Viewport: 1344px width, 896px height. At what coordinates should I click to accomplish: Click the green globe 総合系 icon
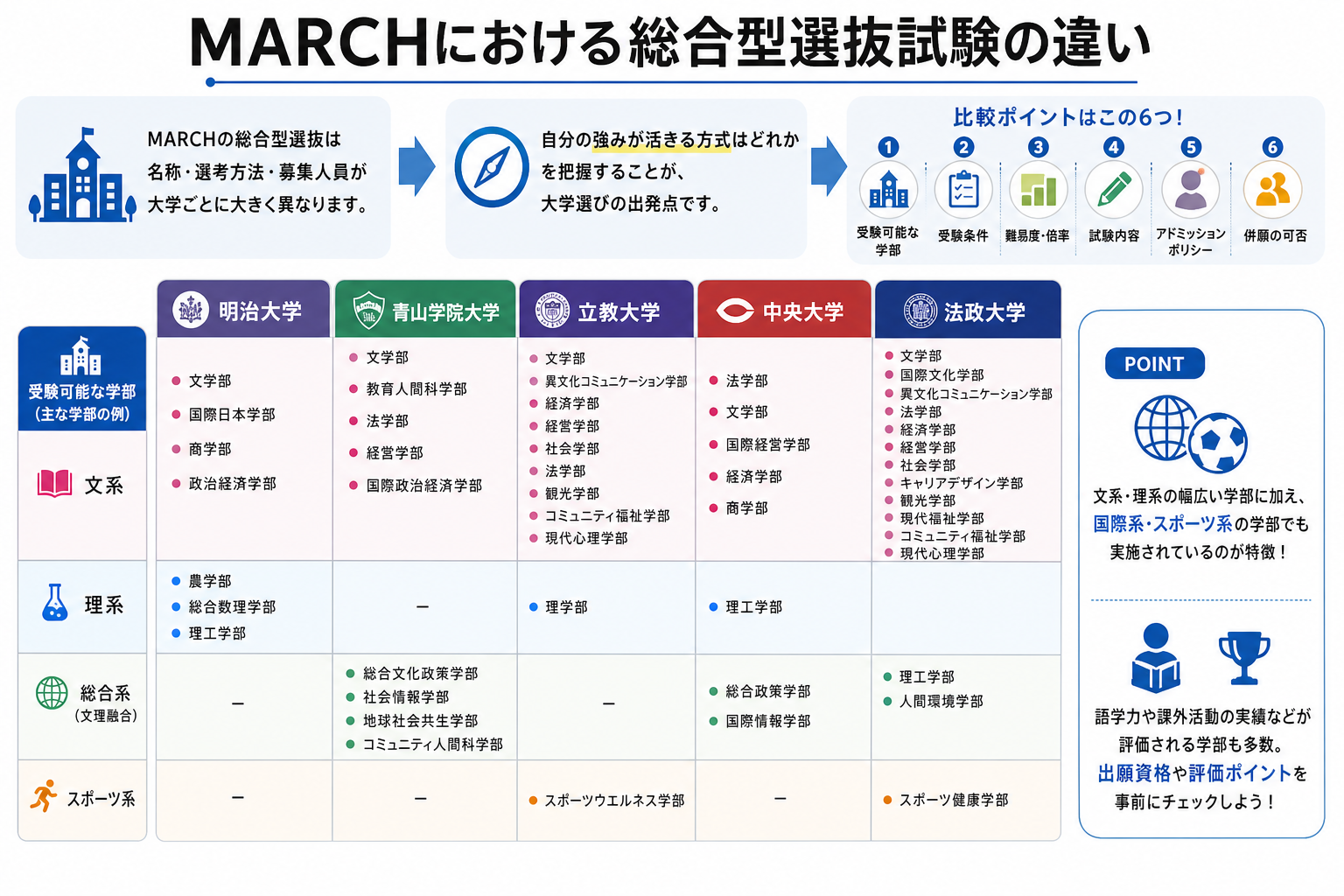[52, 693]
